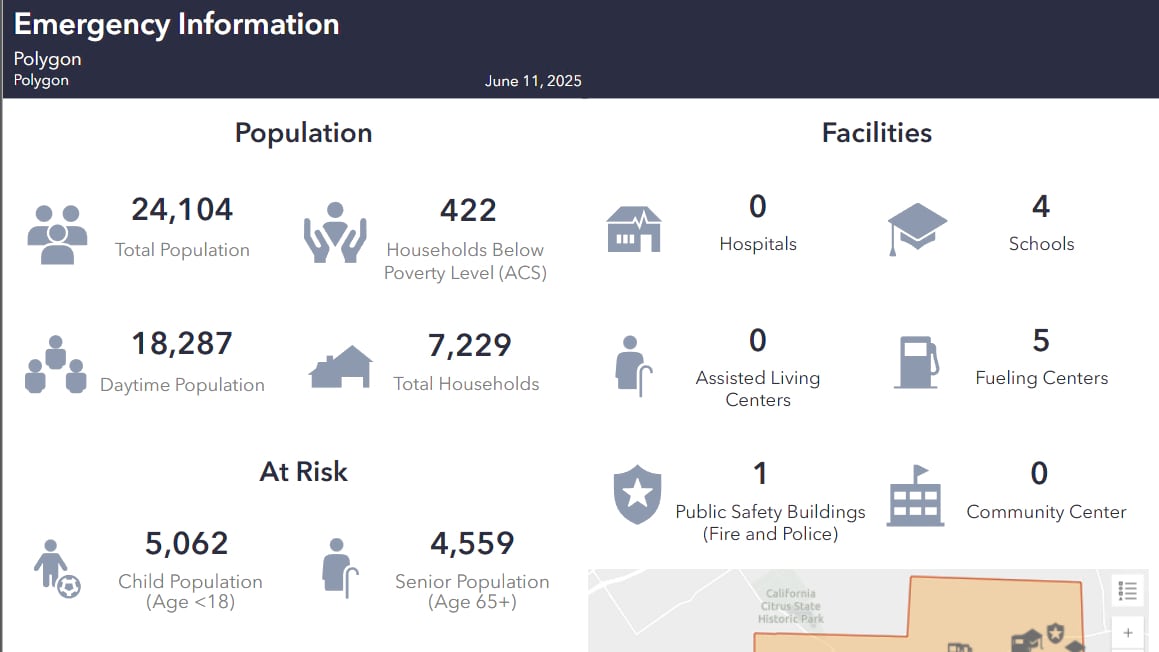
Task: Click the June 11, 2025 date text
Action: [533, 81]
